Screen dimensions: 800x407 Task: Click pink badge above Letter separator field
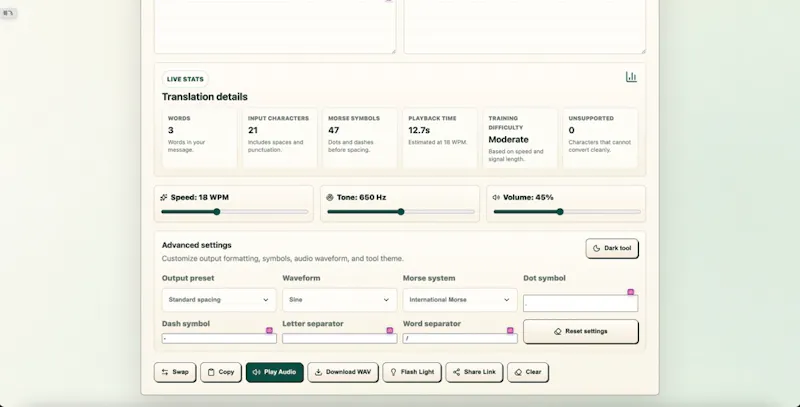coord(390,330)
